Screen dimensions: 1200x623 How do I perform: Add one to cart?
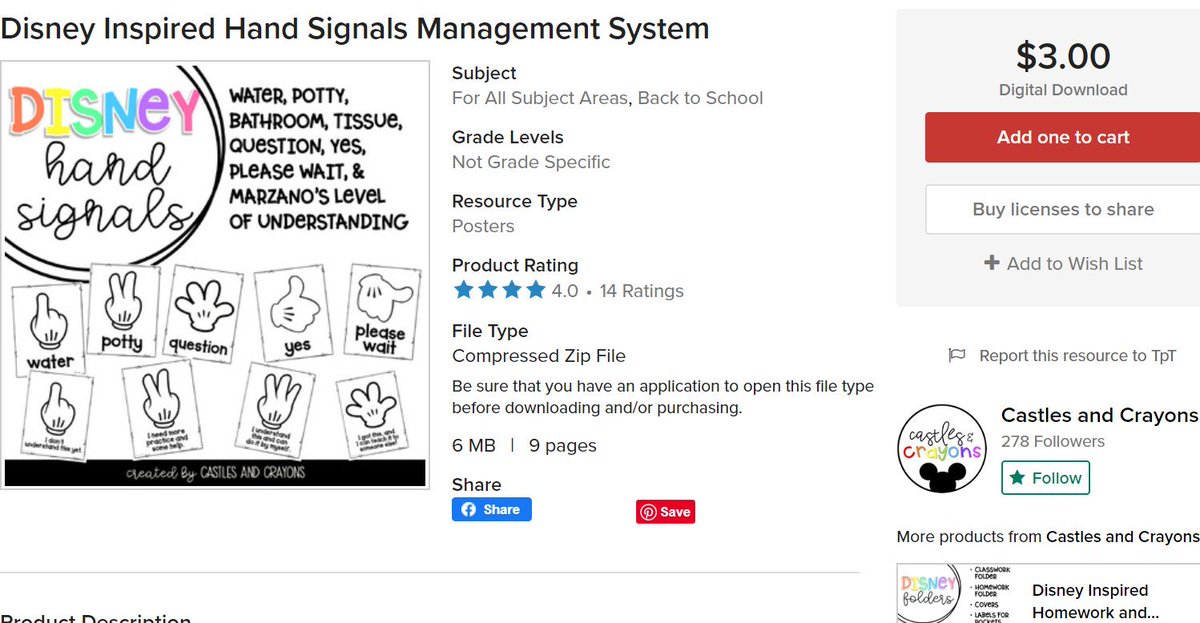tap(1062, 138)
